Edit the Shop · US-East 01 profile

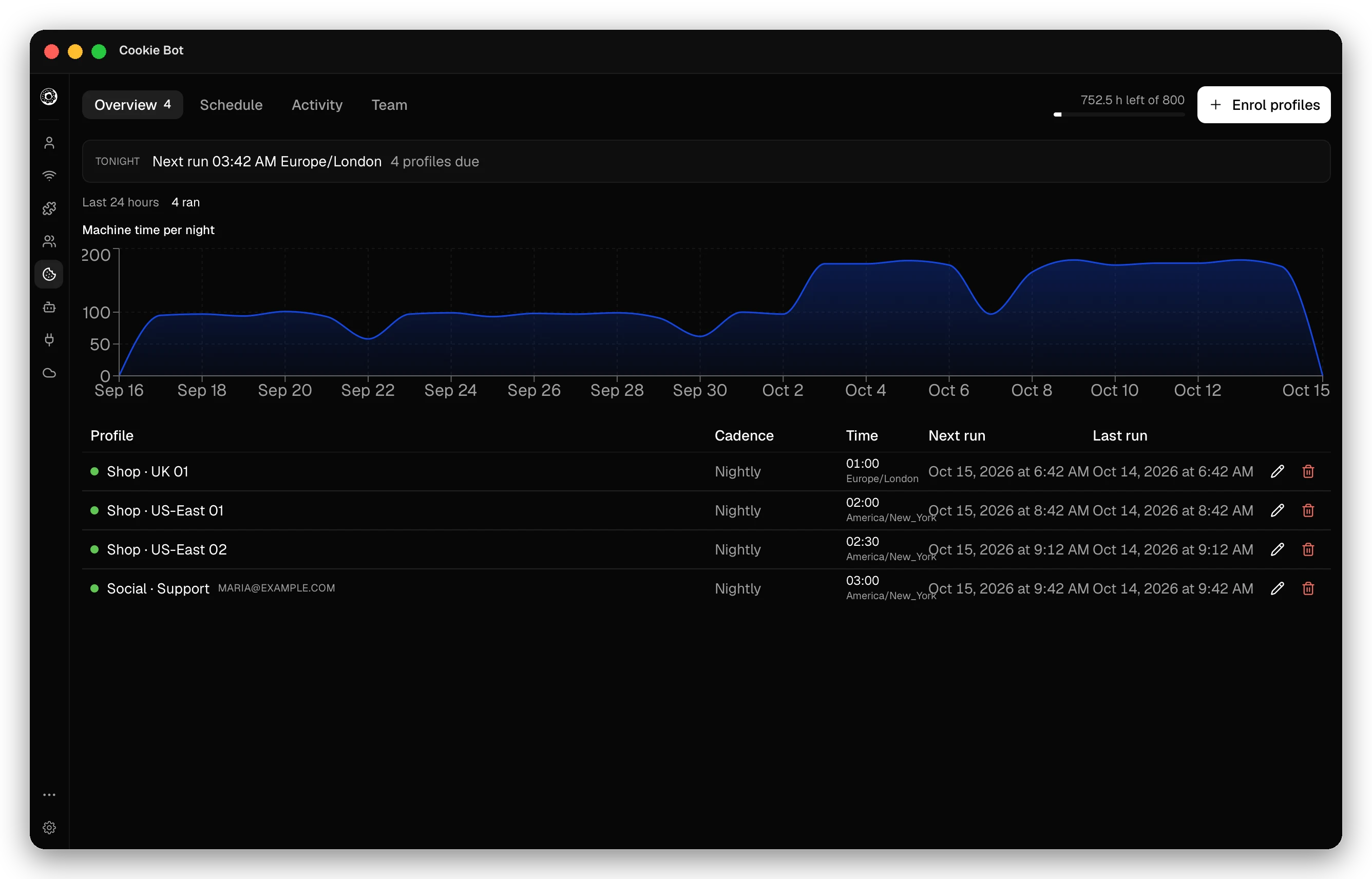coord(1277,510)
